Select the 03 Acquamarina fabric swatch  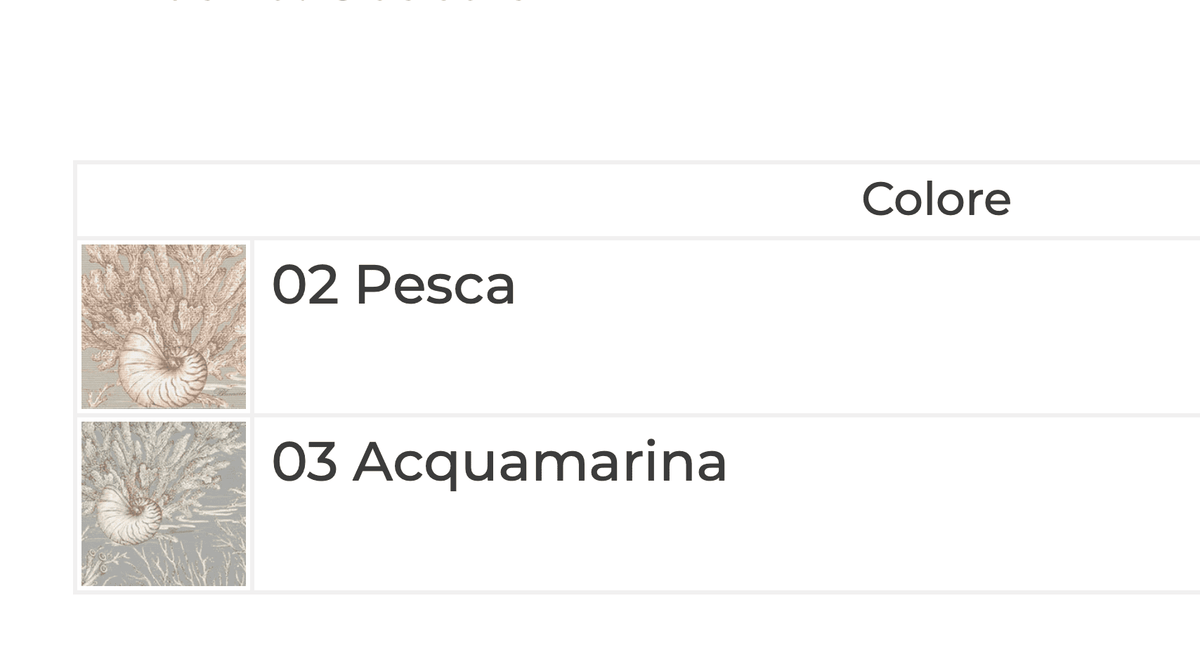click(x=164, y=504)
